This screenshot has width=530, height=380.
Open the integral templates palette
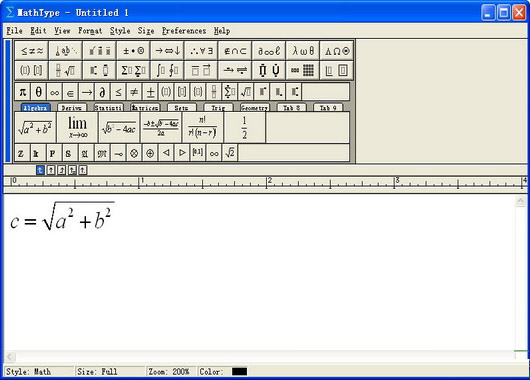click(x=167, y=70)
